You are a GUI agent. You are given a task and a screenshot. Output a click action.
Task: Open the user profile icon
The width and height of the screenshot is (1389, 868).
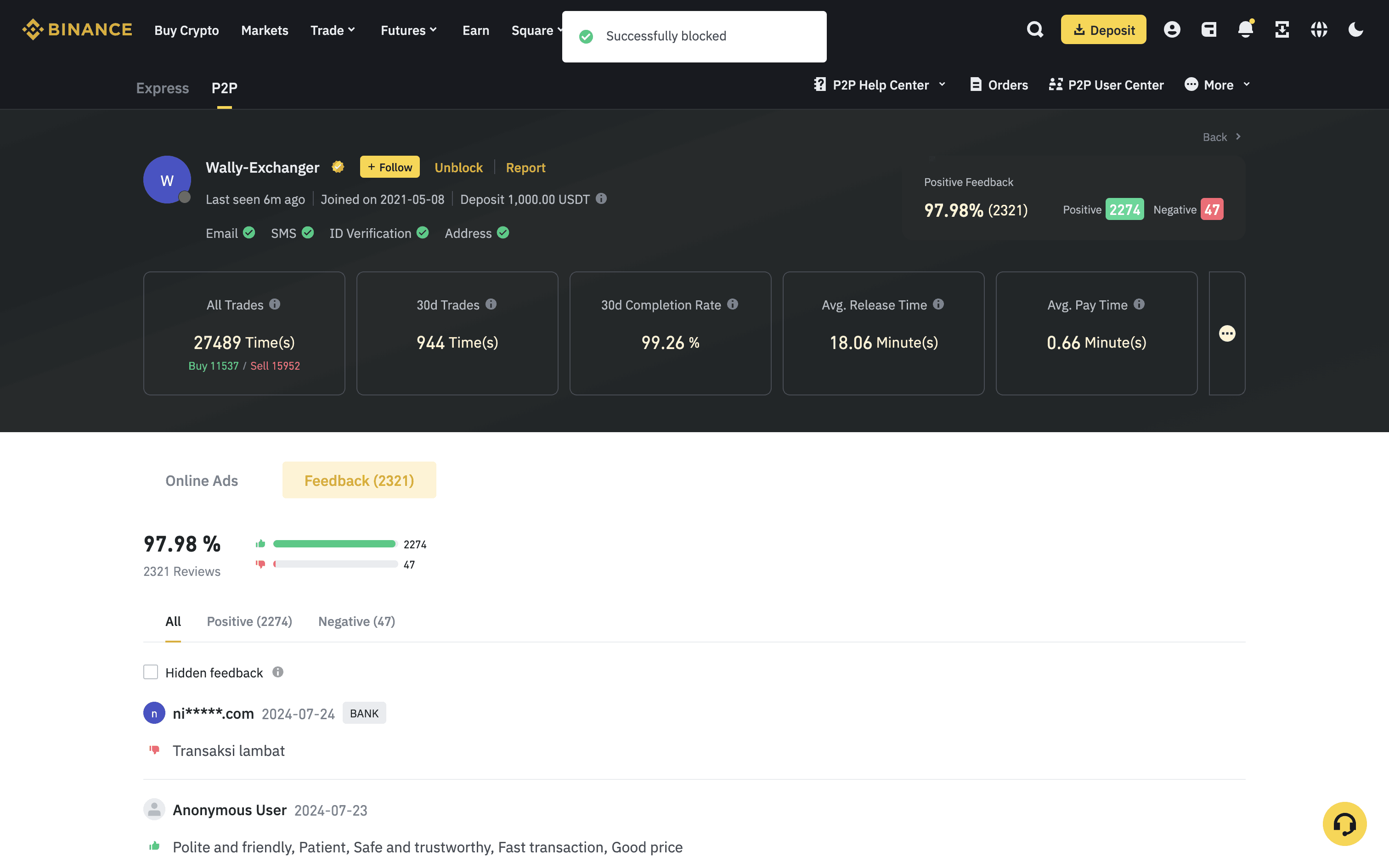(1171, 30)
